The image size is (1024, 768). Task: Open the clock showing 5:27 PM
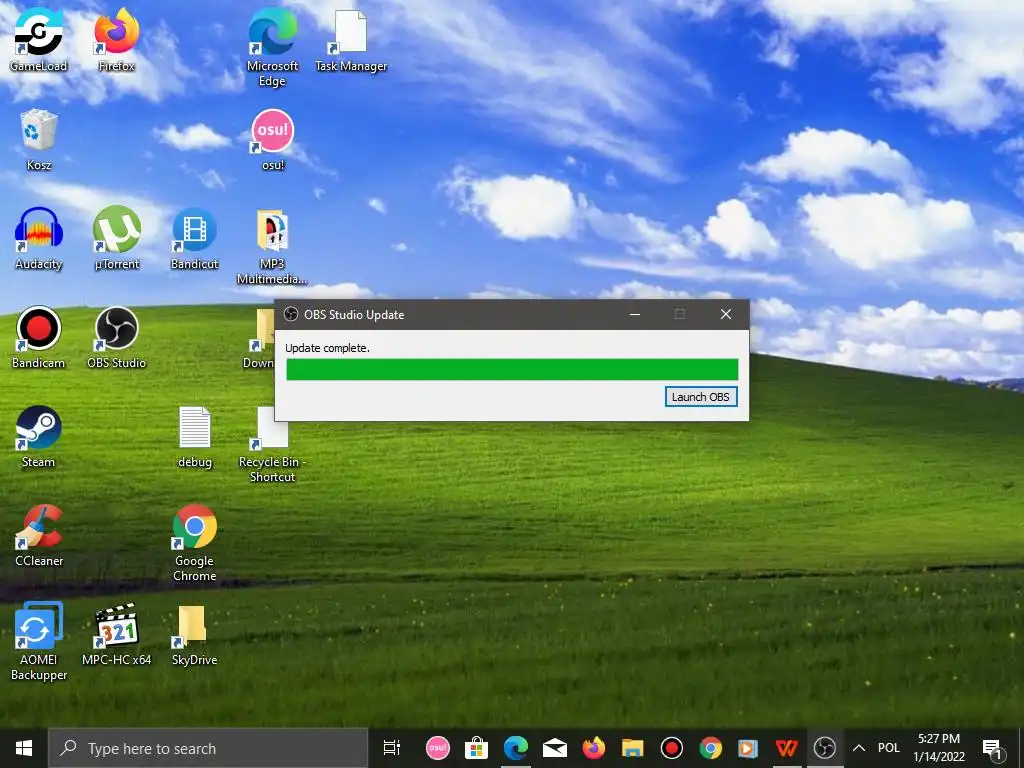pyautogui.click(x=939, y=748)
